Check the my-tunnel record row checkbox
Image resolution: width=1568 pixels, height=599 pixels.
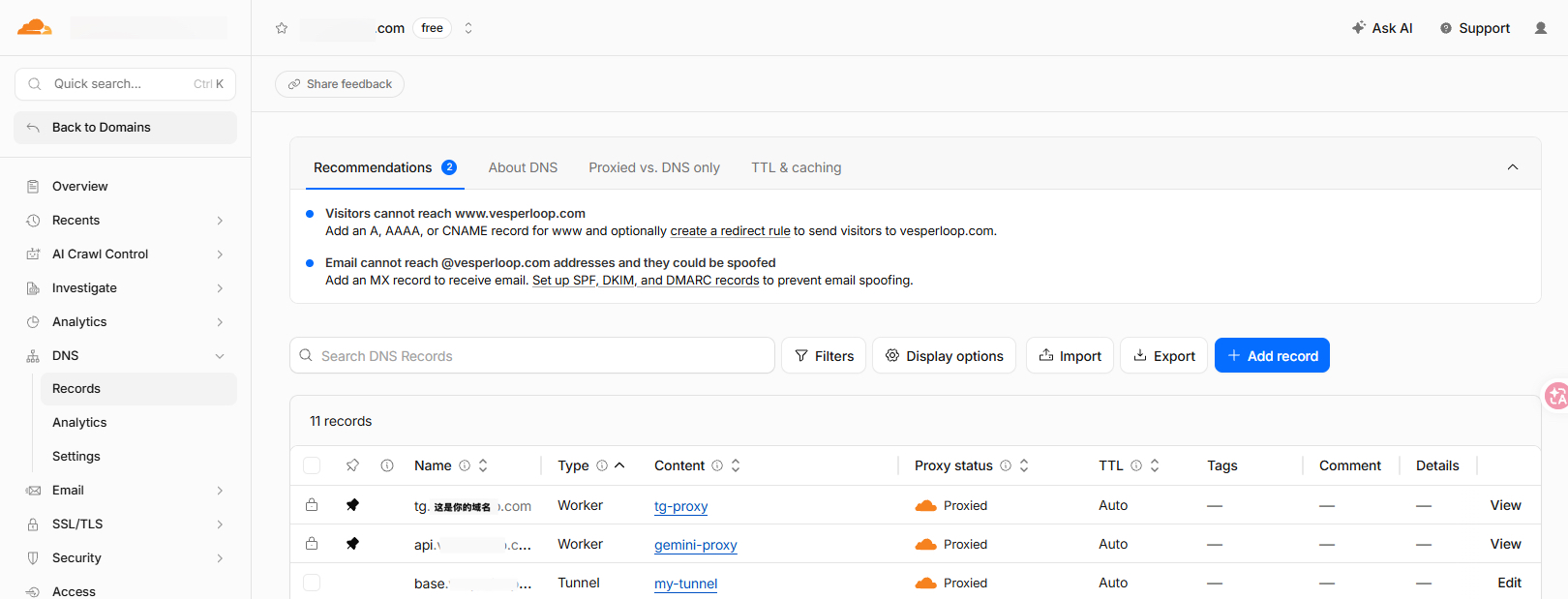coord(312,583)
